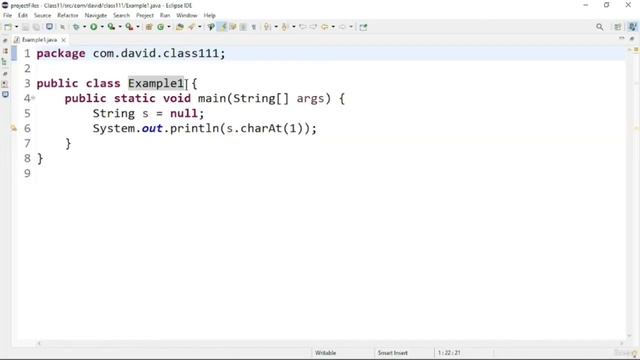Toggle Show Whitespace Characters
The image size is (640, 360).
pos(253,27)
